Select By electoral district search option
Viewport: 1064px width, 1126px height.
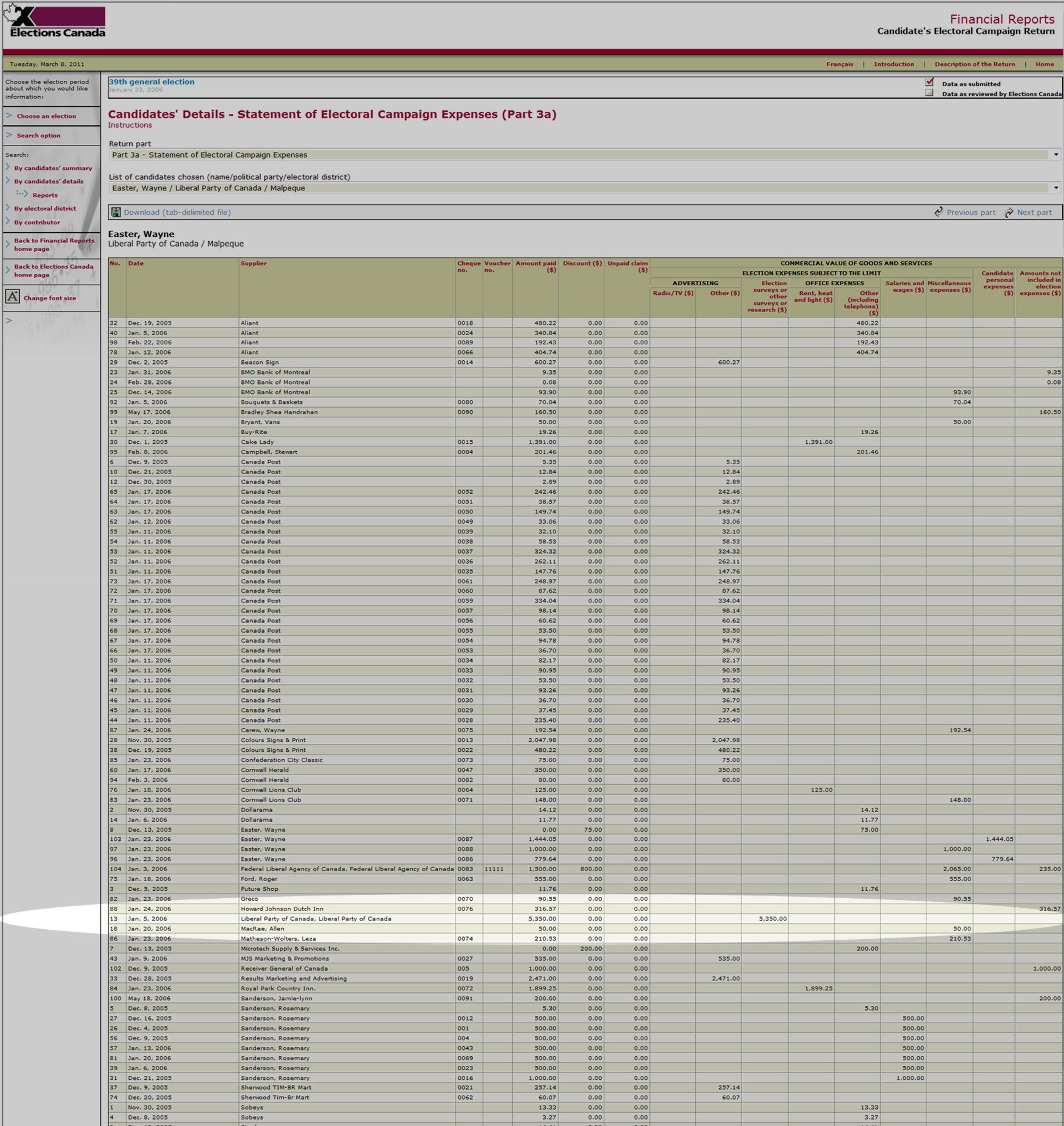[x=45, y=208]
